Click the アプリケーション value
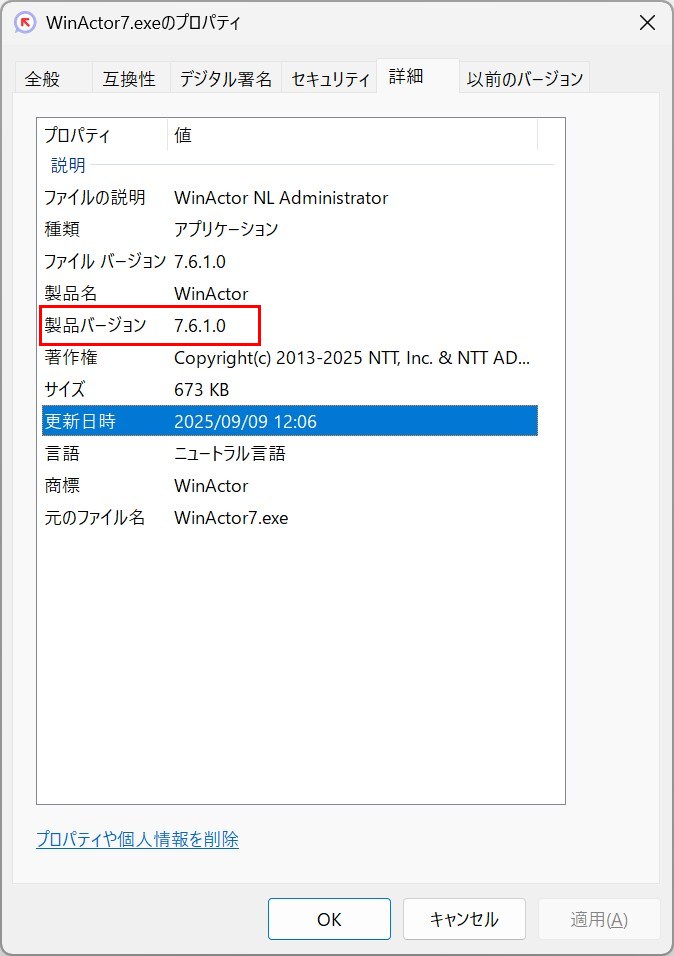 pyautogui.click(x=226, y=229)
